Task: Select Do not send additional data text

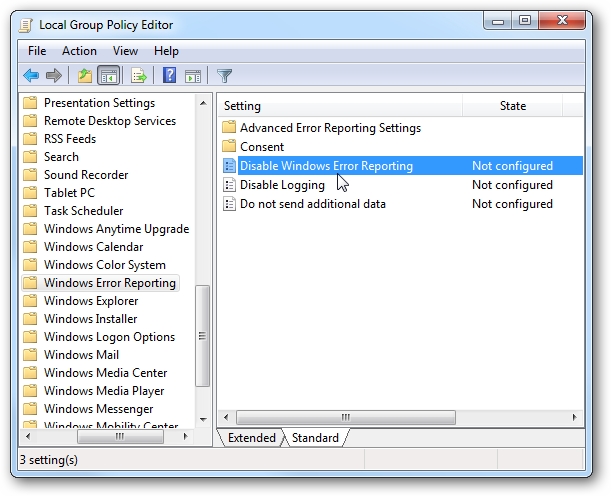Action: [x=313, y=204]
